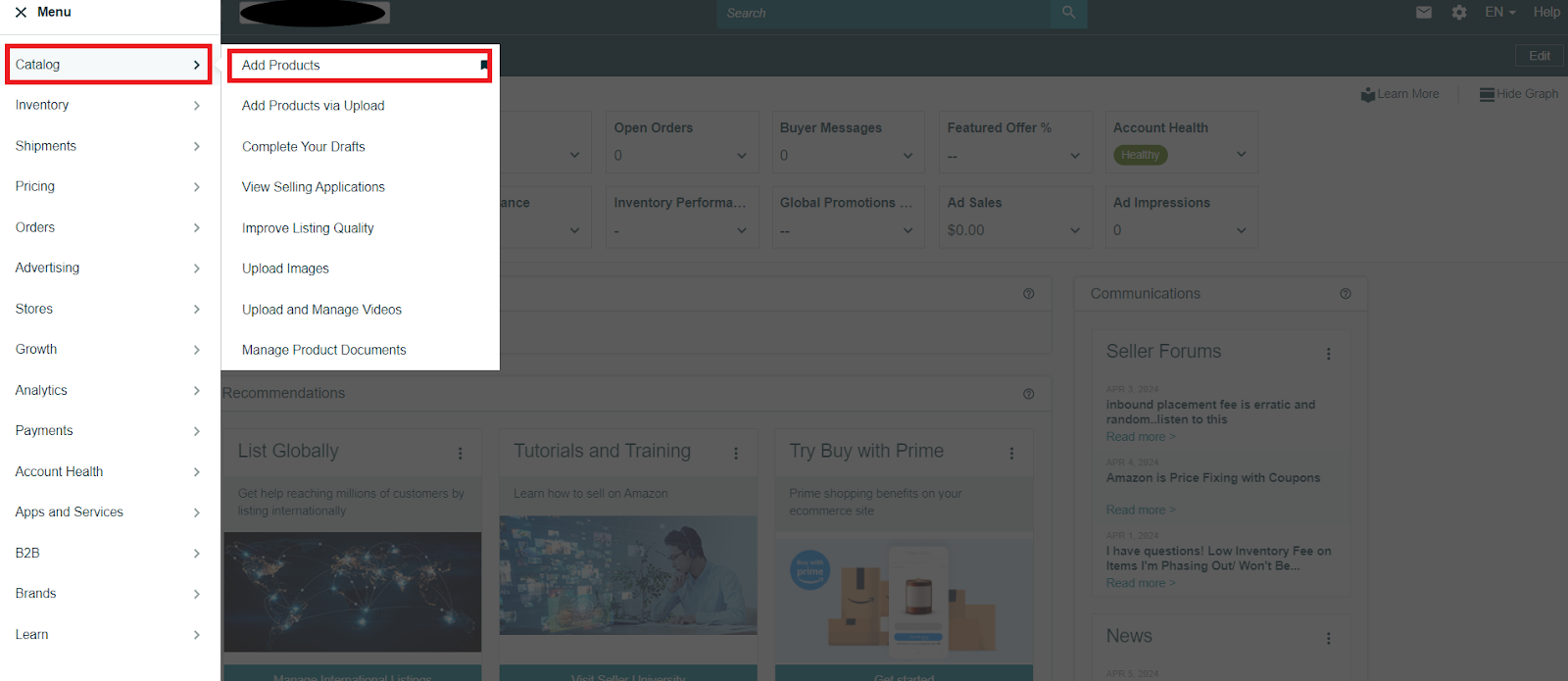Expand the Account Health card dropdown
This screenshot has width=1568, height=681.
(x=1242, y=155)
